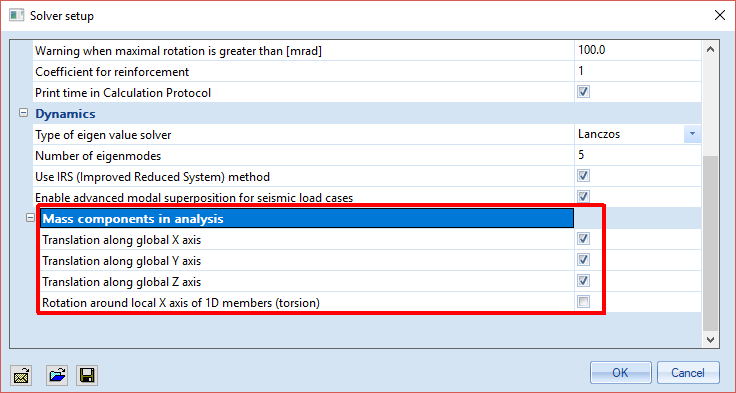The width and height of the screenshot is (736, 393).
Task: Uncheck Translation along global X axis
Action: click(583, 239)
